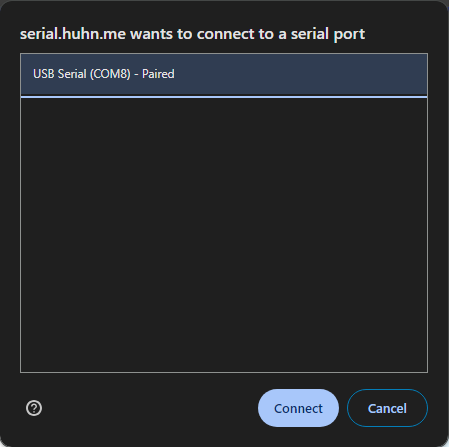Viewport: 449px width, 447px height.
Task: Choose the paired COM8 device in list
Action: click(x=224, y=74)
